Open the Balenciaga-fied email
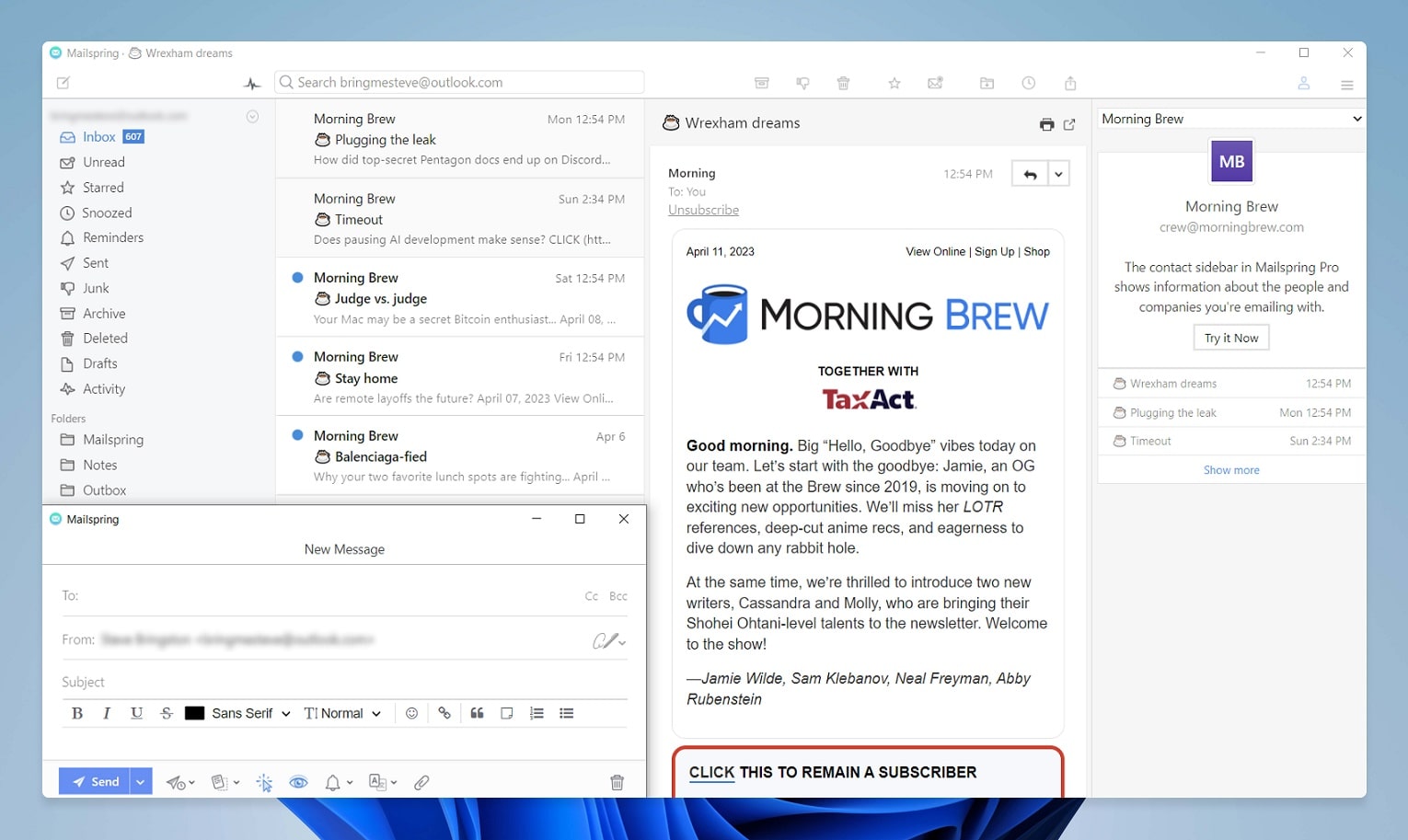 click(x=460, y=455)
